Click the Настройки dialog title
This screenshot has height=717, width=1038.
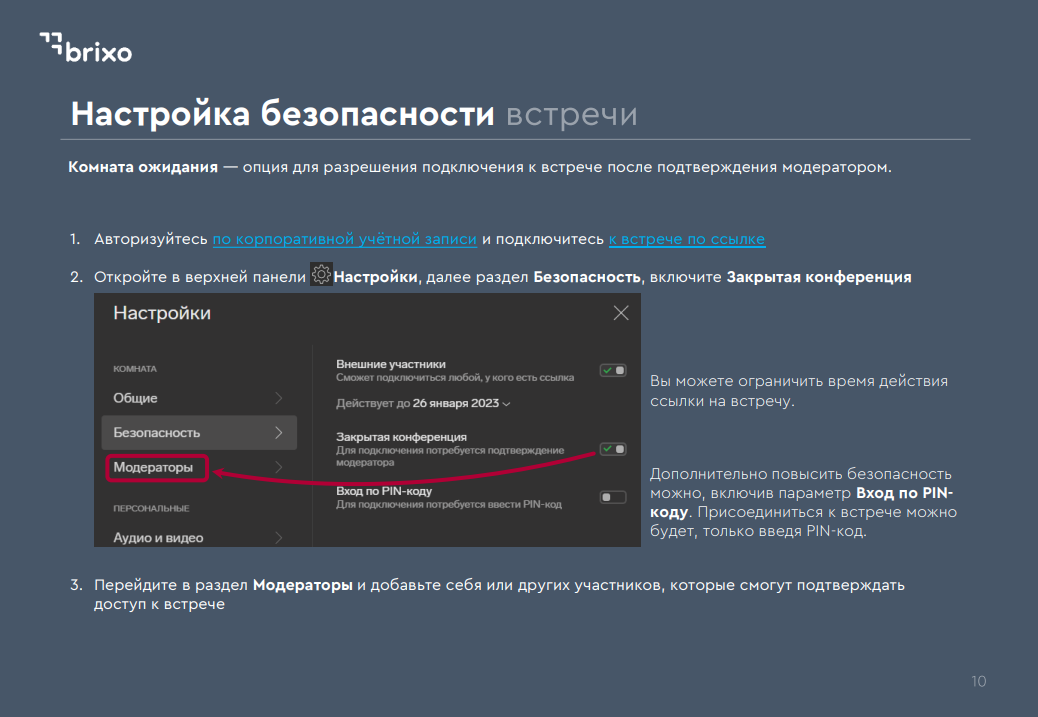point(162,313)
